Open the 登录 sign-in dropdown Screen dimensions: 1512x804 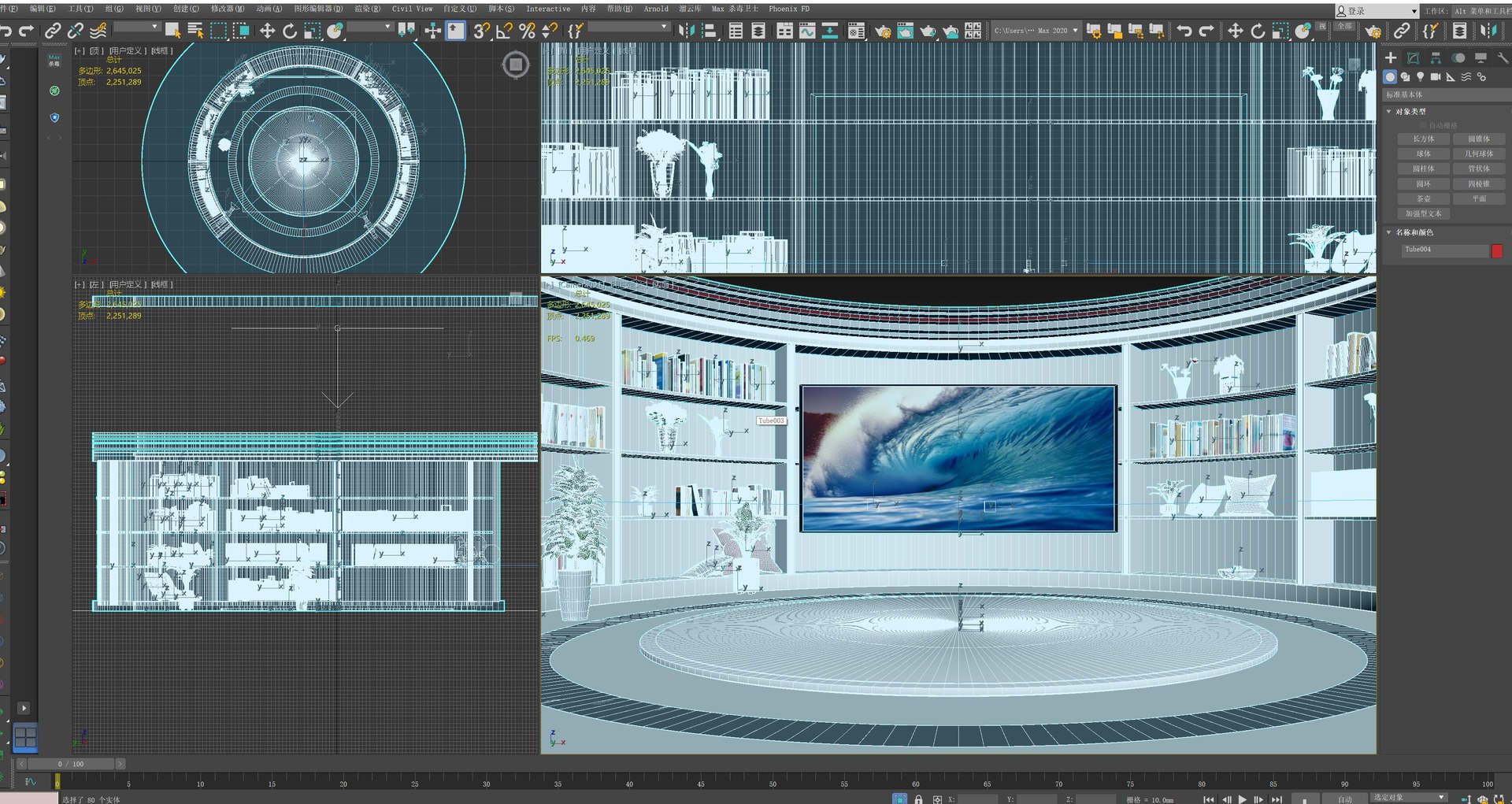[x=1377, y=11]
